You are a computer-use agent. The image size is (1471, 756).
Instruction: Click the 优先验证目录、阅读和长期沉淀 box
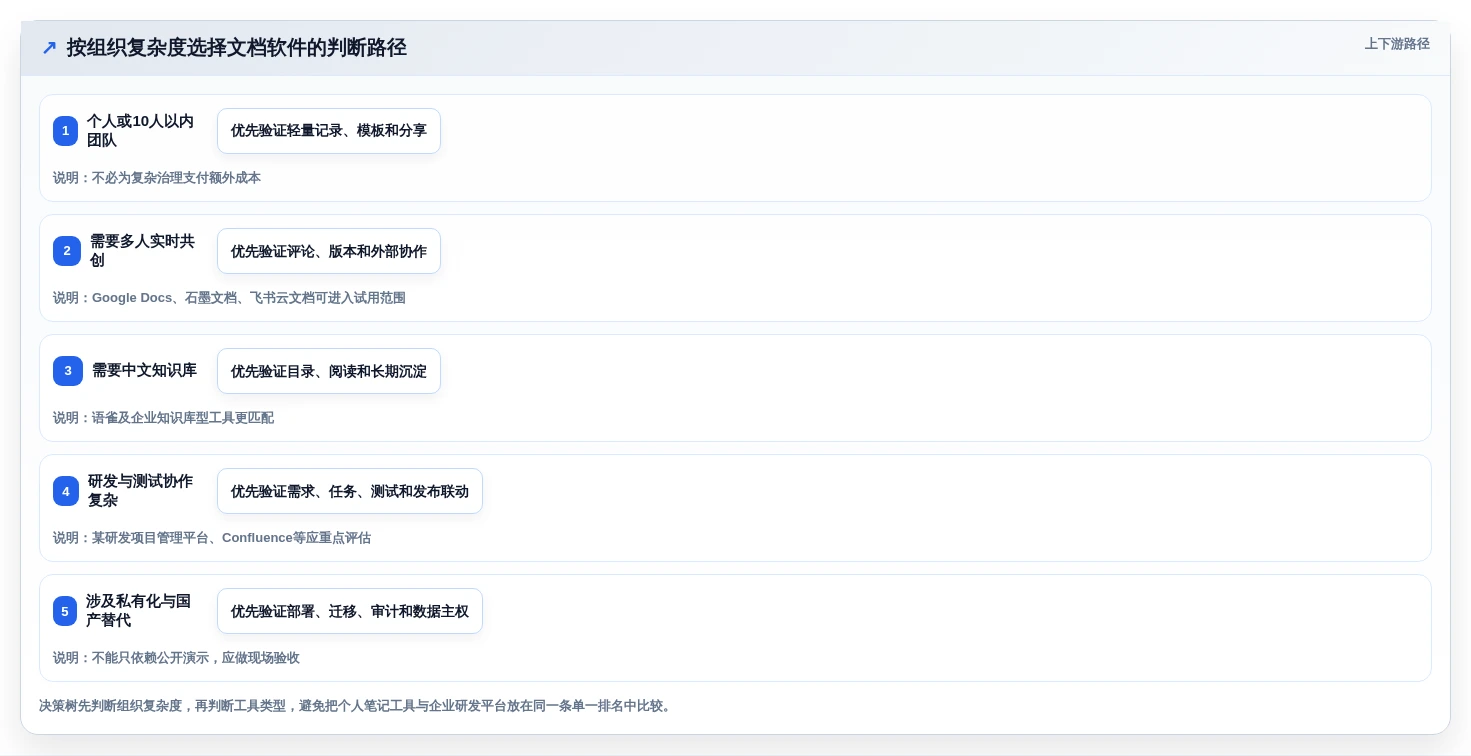(329, 371)
